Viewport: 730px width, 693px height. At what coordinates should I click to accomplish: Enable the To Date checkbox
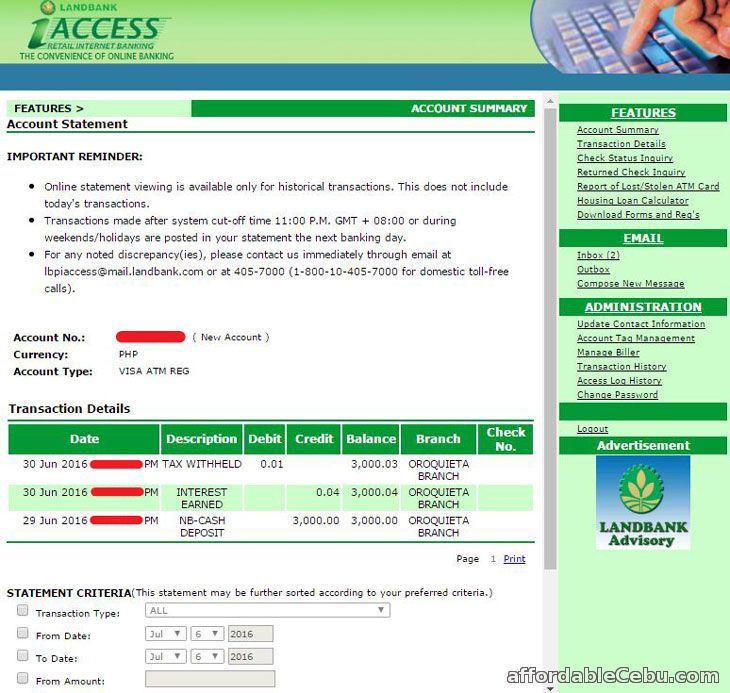[x=22, y=656]
